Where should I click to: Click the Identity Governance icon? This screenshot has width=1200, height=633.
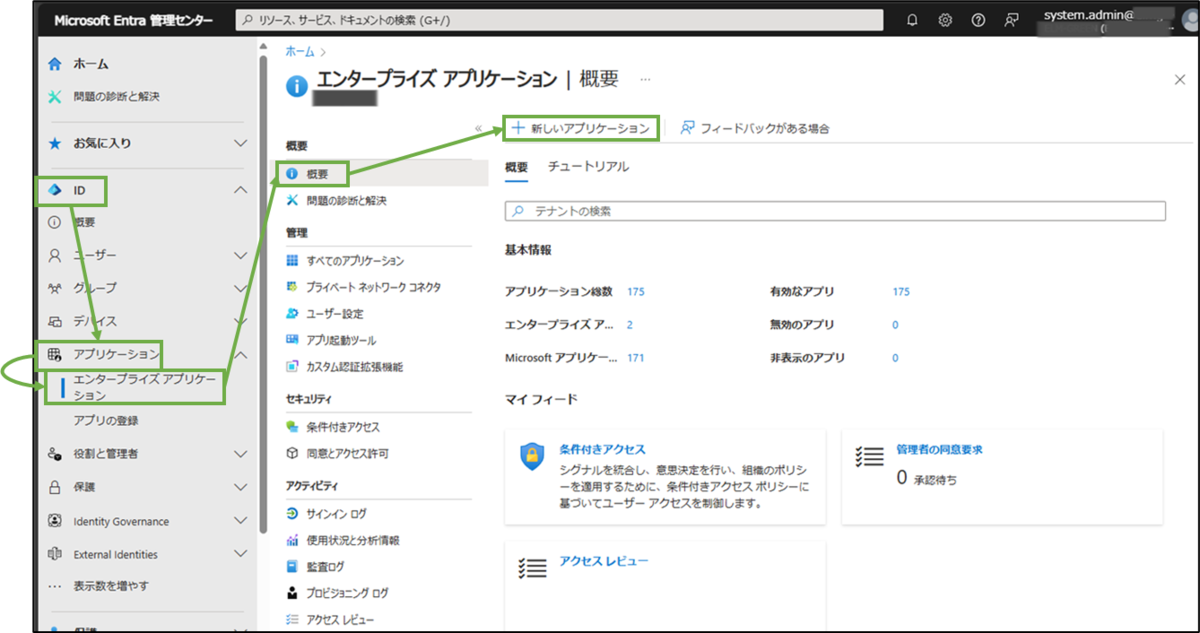[55, 521]
